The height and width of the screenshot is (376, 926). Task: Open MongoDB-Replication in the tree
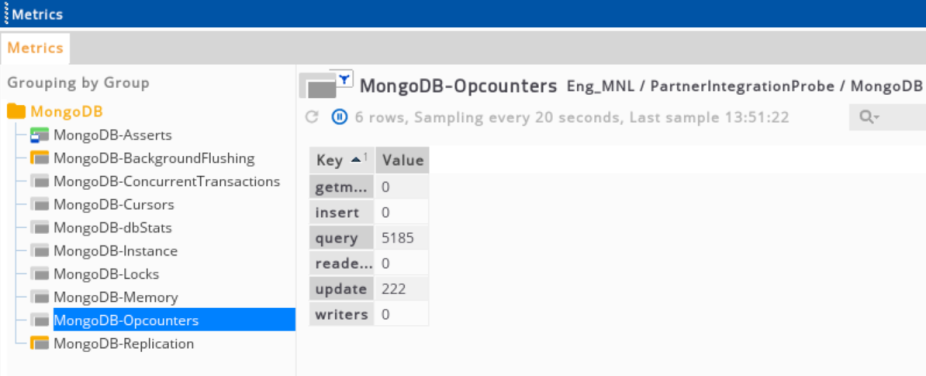[123, 344]
